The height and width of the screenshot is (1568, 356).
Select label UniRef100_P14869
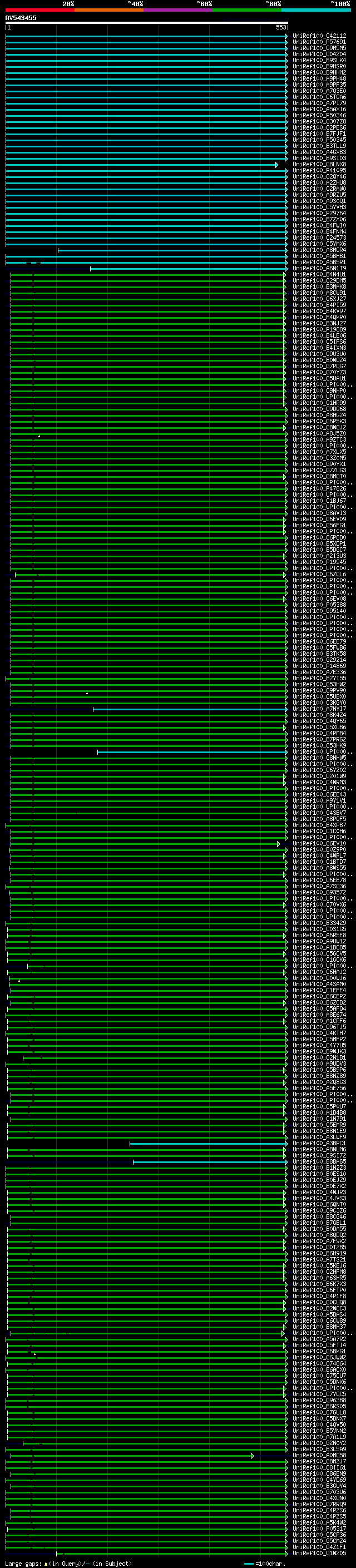[x=319, y=666]
